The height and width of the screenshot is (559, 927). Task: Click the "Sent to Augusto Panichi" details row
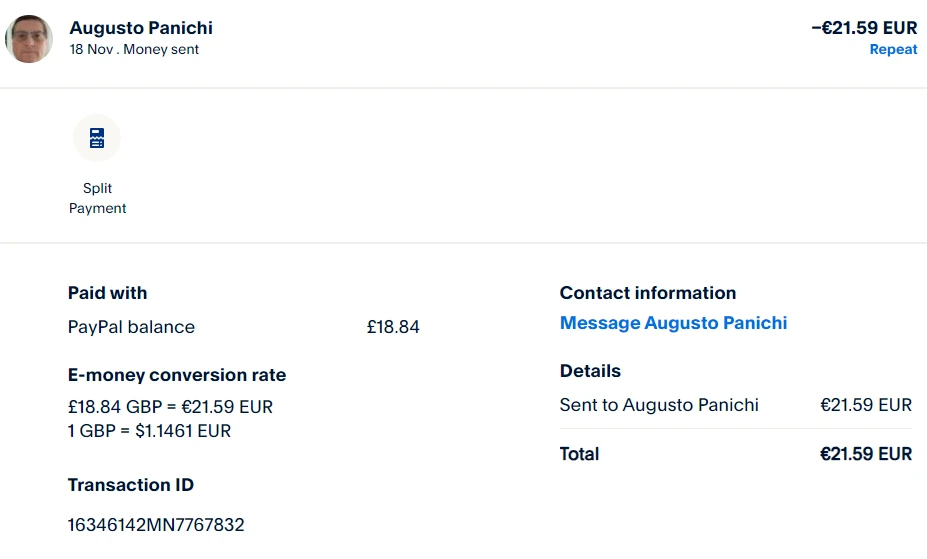(x=659, y=405)
